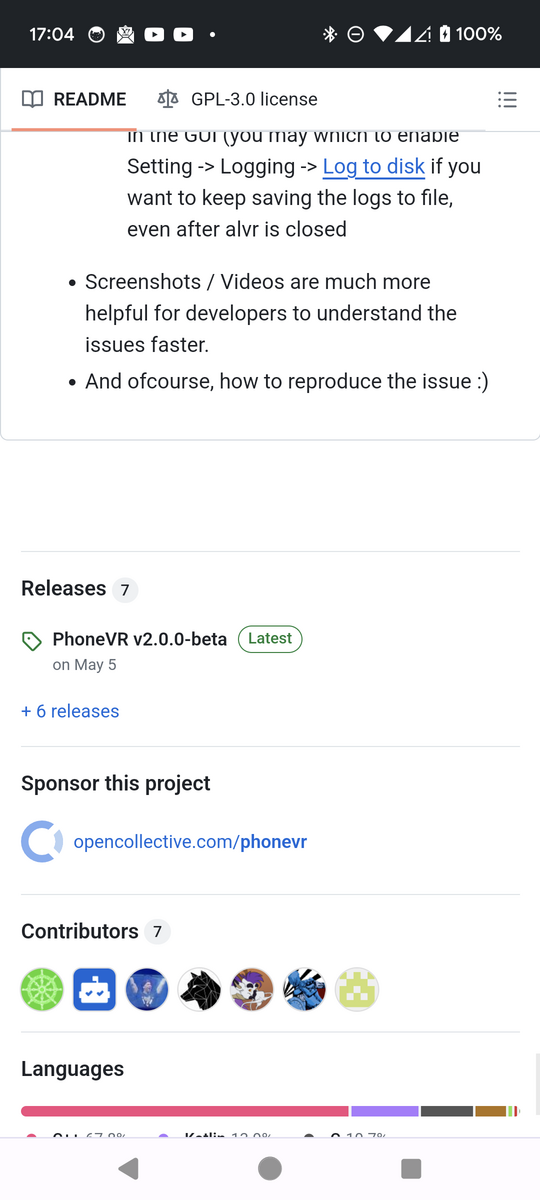
Task: Open the Releases section heading
Action: 64,588
